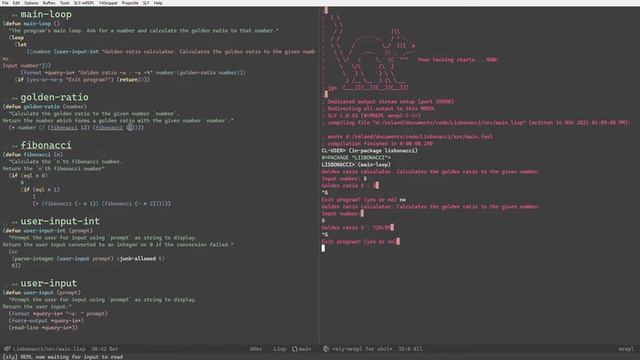Click the 'parse-integer' line with :junk-allowed
This screenshot has width=640, height=360.
[x=89, y=258]
